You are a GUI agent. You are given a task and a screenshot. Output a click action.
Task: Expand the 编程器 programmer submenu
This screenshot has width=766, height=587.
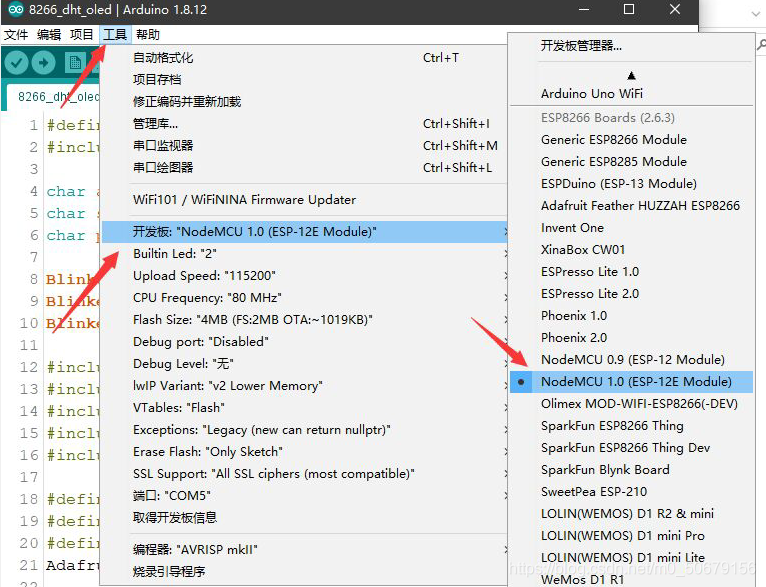tap(305, 549)
